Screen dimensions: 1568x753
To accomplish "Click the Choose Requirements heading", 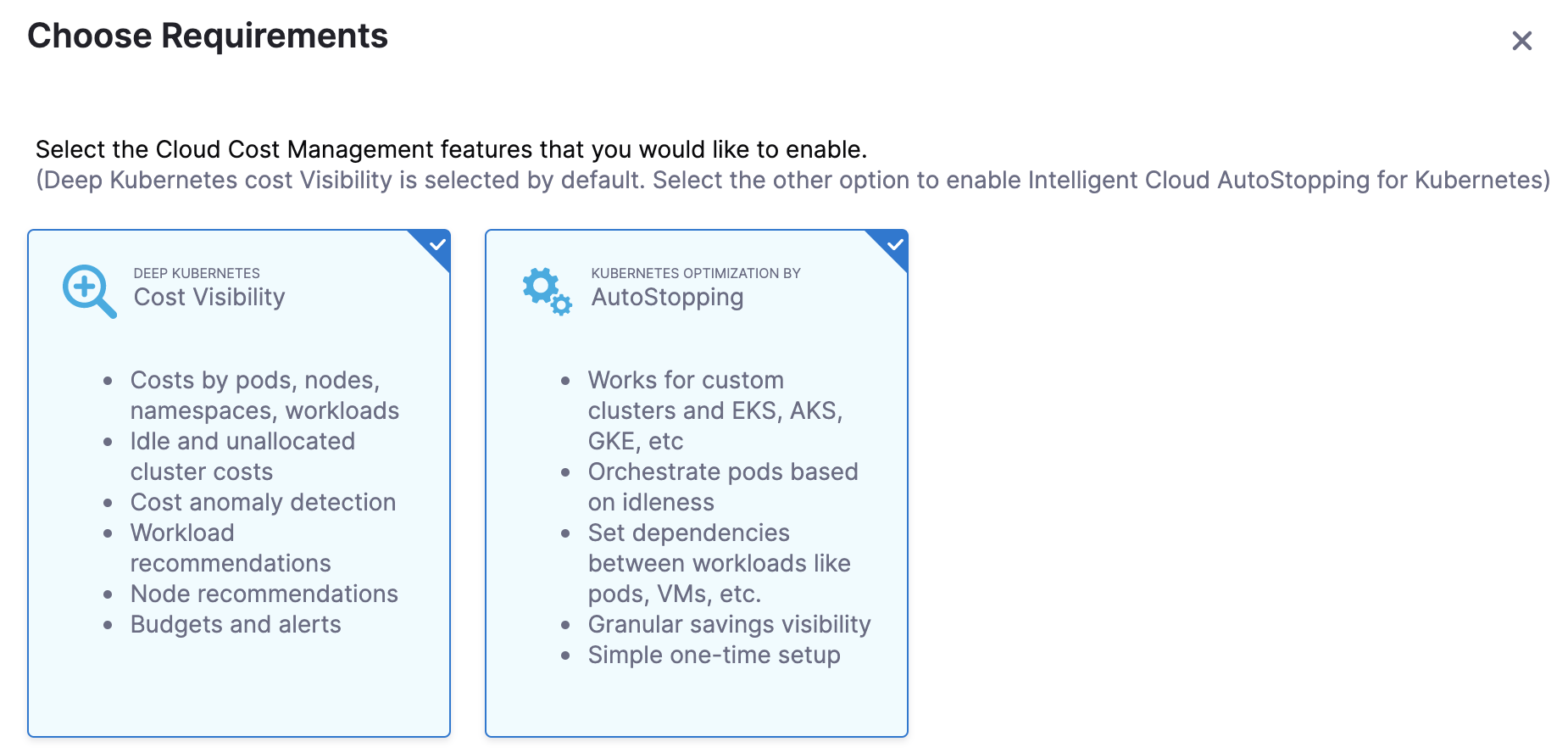I will [208, 36].
